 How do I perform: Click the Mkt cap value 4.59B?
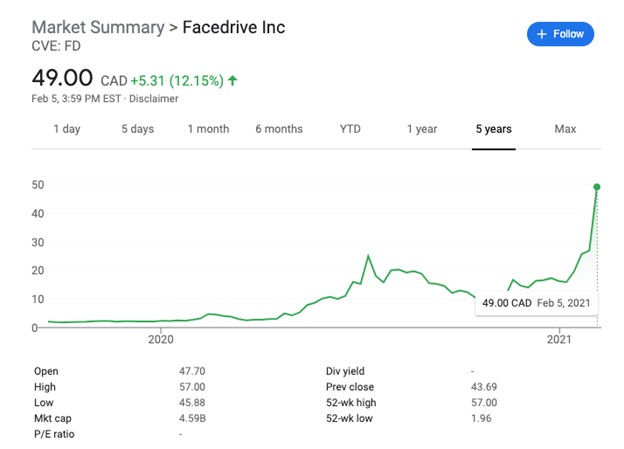click(x=193, y=416)
